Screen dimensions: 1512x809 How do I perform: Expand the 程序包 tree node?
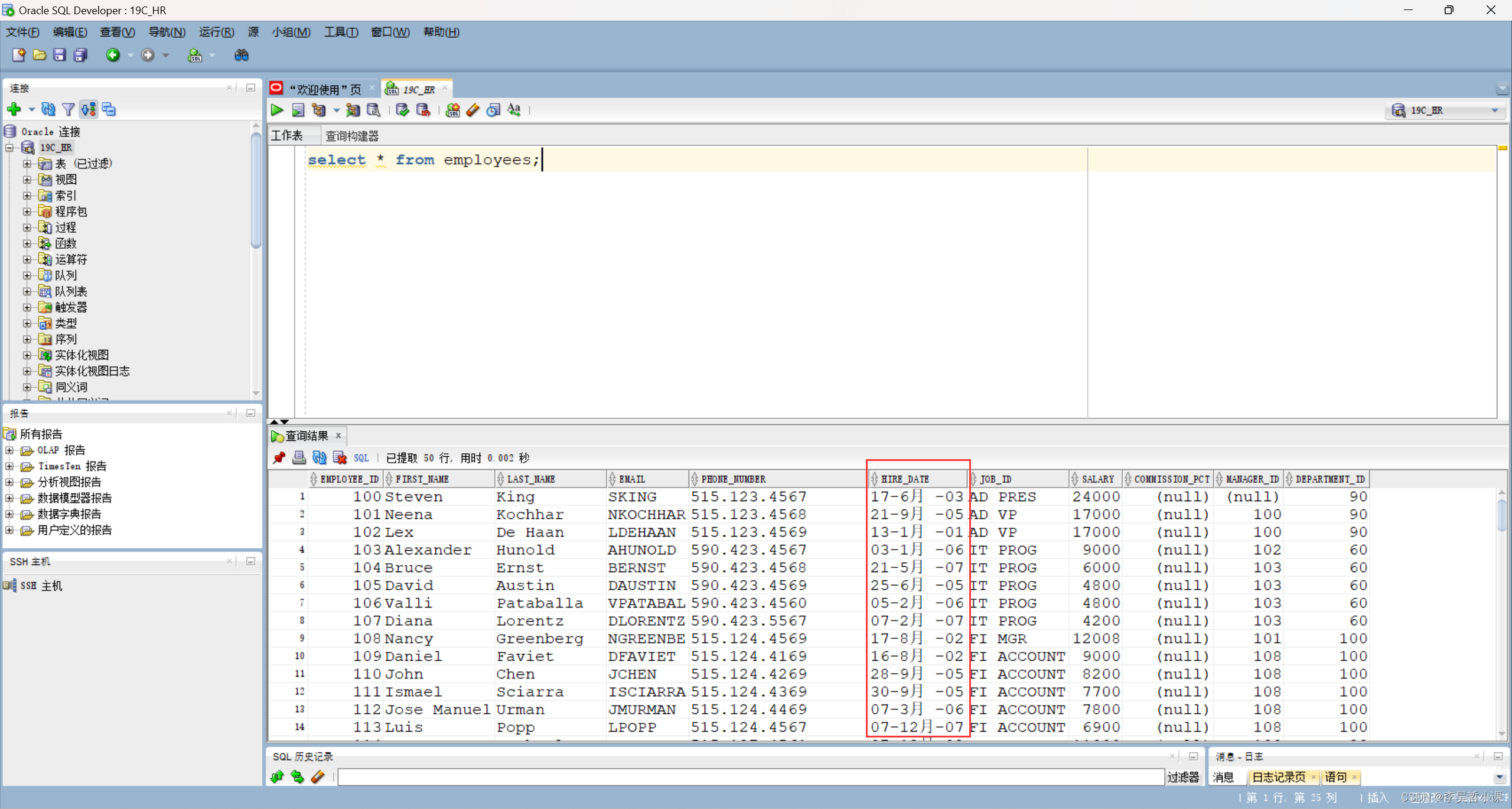(x=27, y=212)
